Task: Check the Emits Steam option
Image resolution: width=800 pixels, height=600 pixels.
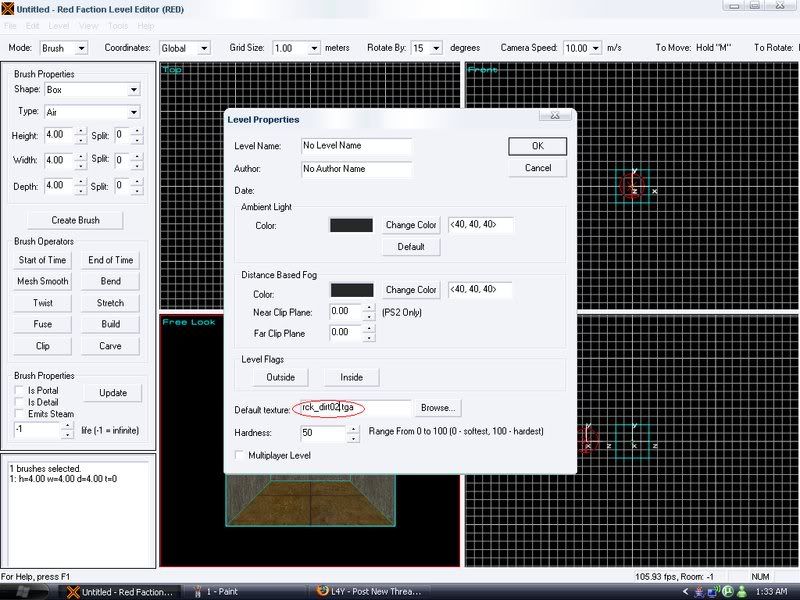Action: [19, 413]
